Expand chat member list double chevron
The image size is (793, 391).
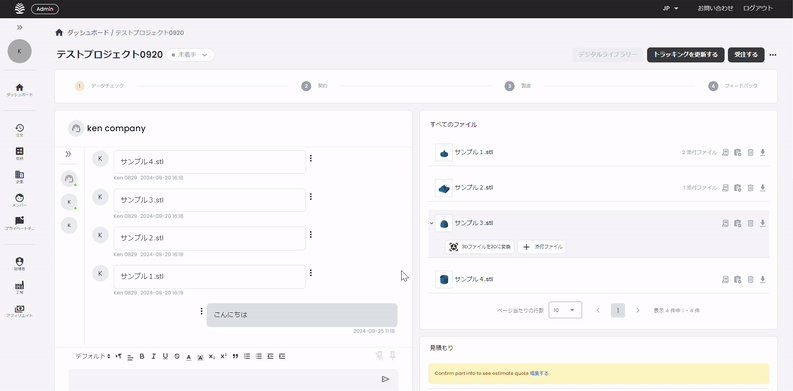[68, 154]
